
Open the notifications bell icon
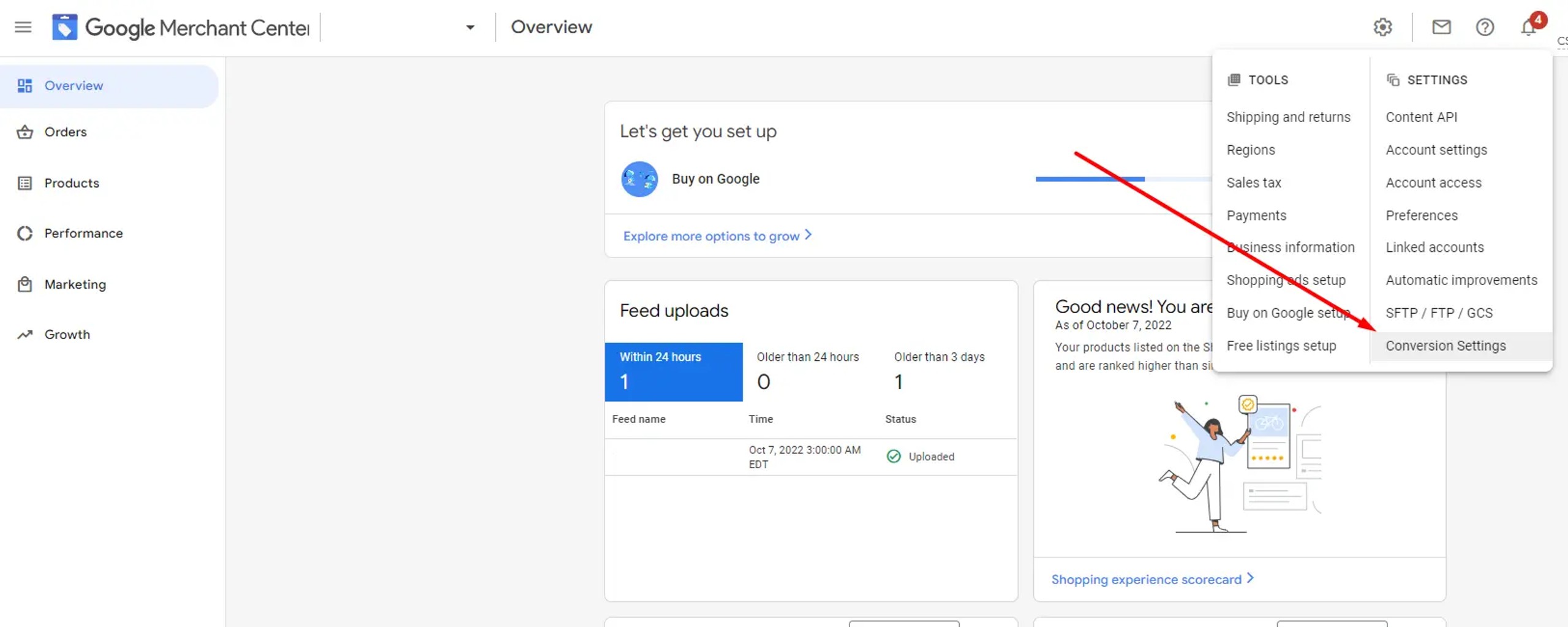coord(1529,27)
